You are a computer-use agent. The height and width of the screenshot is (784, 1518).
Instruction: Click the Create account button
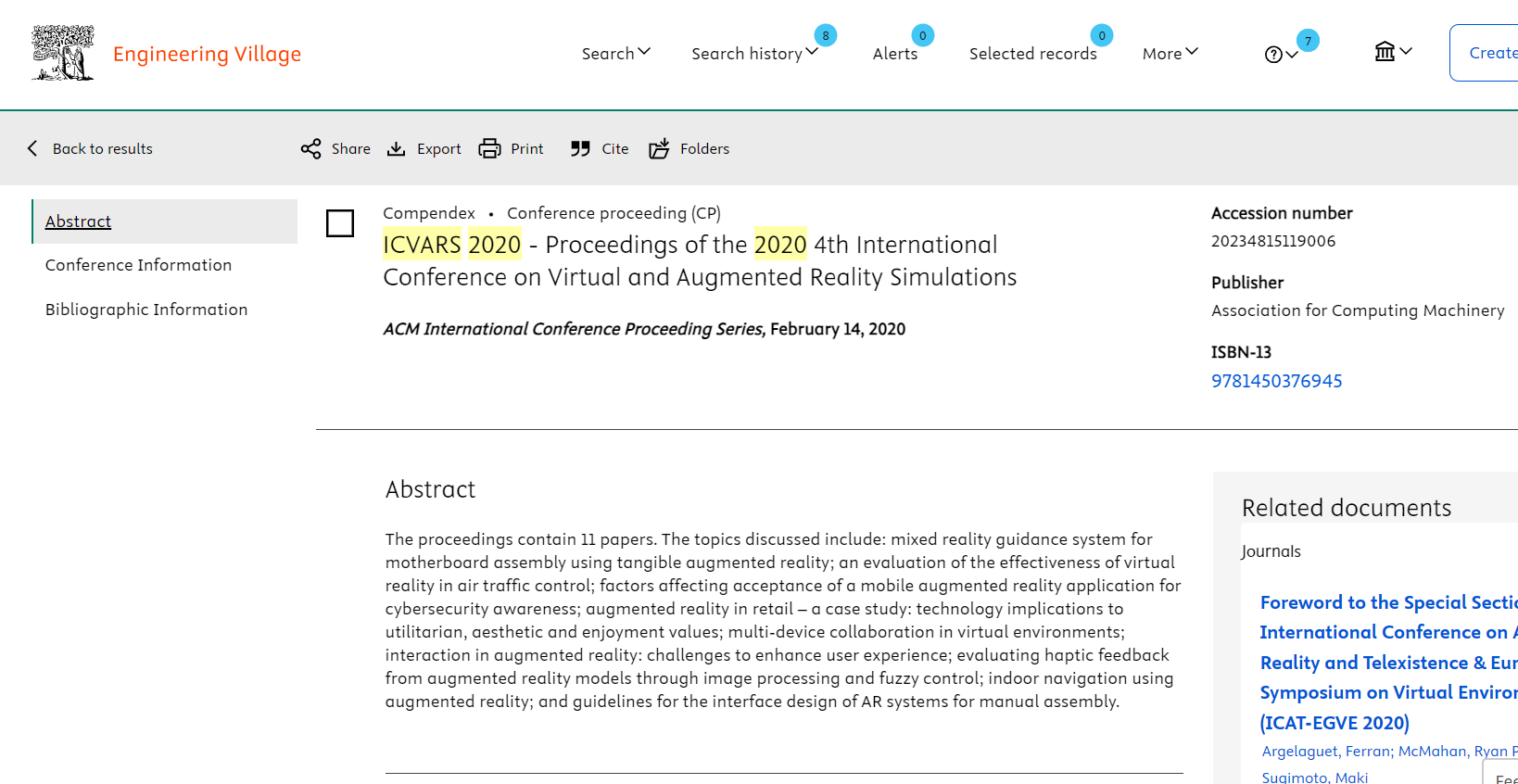click(1484, 53)
